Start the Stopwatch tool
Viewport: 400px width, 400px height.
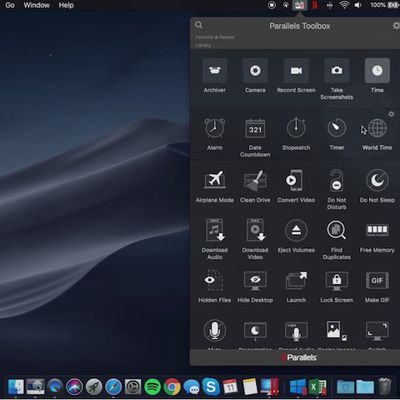click(296, 128)
